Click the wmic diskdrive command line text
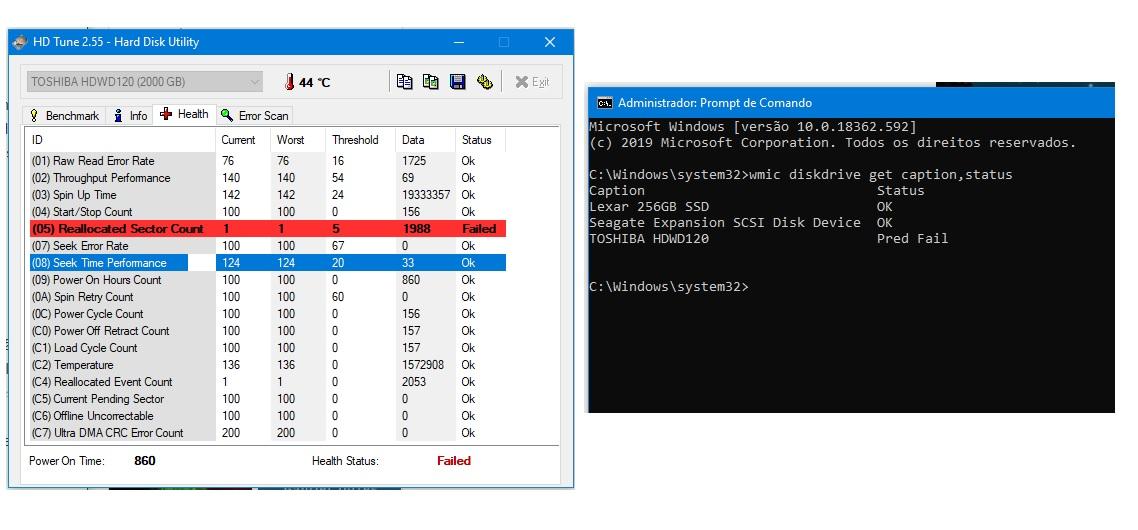This screenshot has height=530, width=1138. (x=880, y=174)
